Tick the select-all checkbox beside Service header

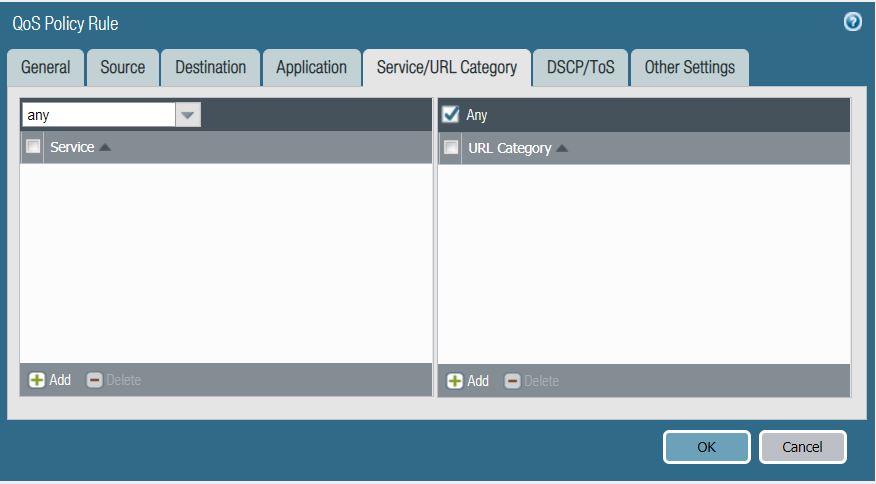click(x=33, y=146)
